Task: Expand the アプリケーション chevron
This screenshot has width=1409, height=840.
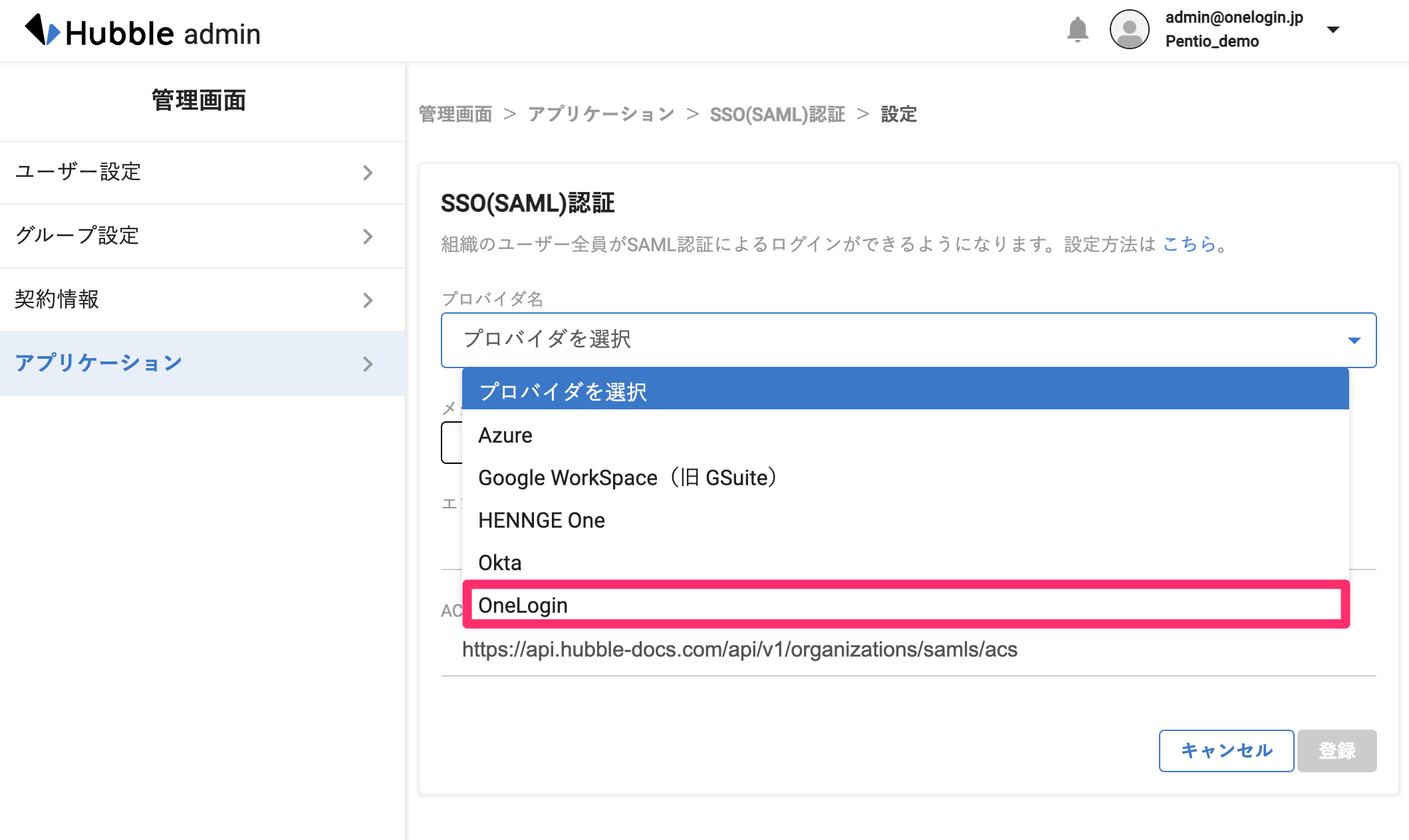Action: click(x=368, y=364)
